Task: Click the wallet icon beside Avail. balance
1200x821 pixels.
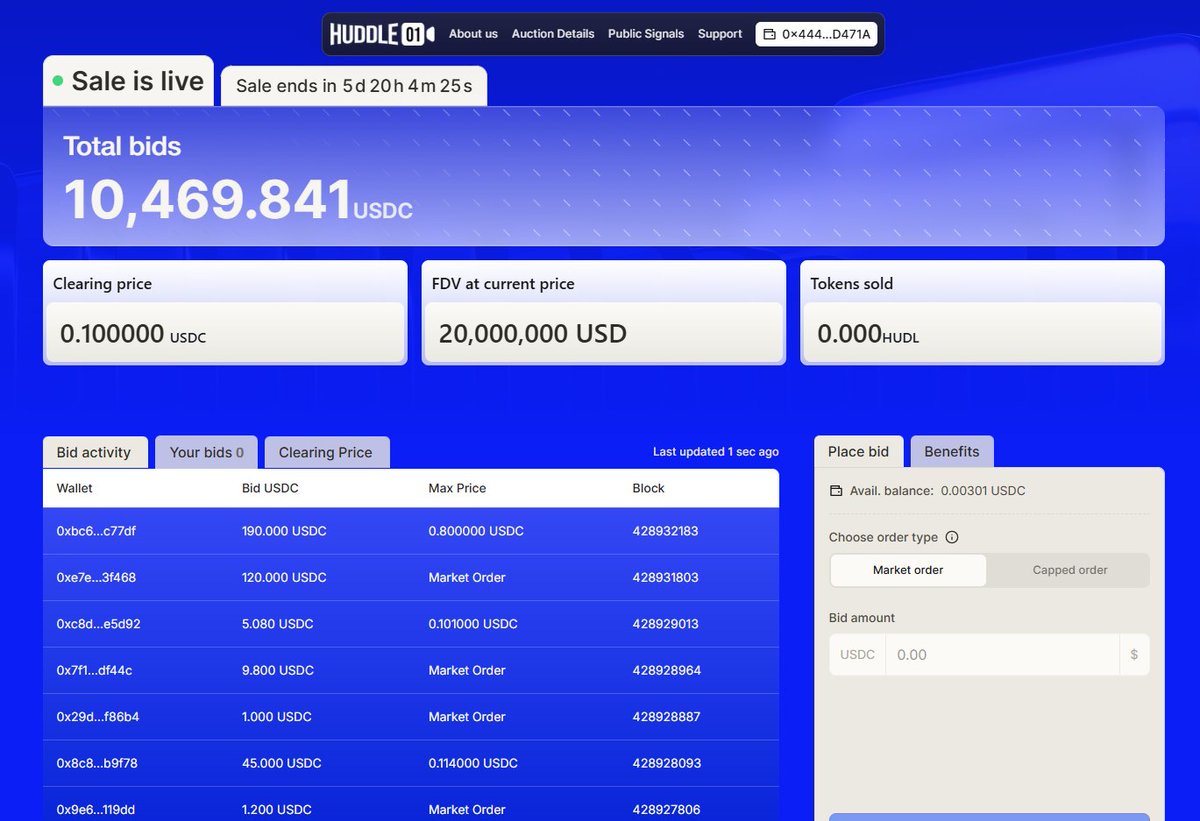Action: pos(837,491)
